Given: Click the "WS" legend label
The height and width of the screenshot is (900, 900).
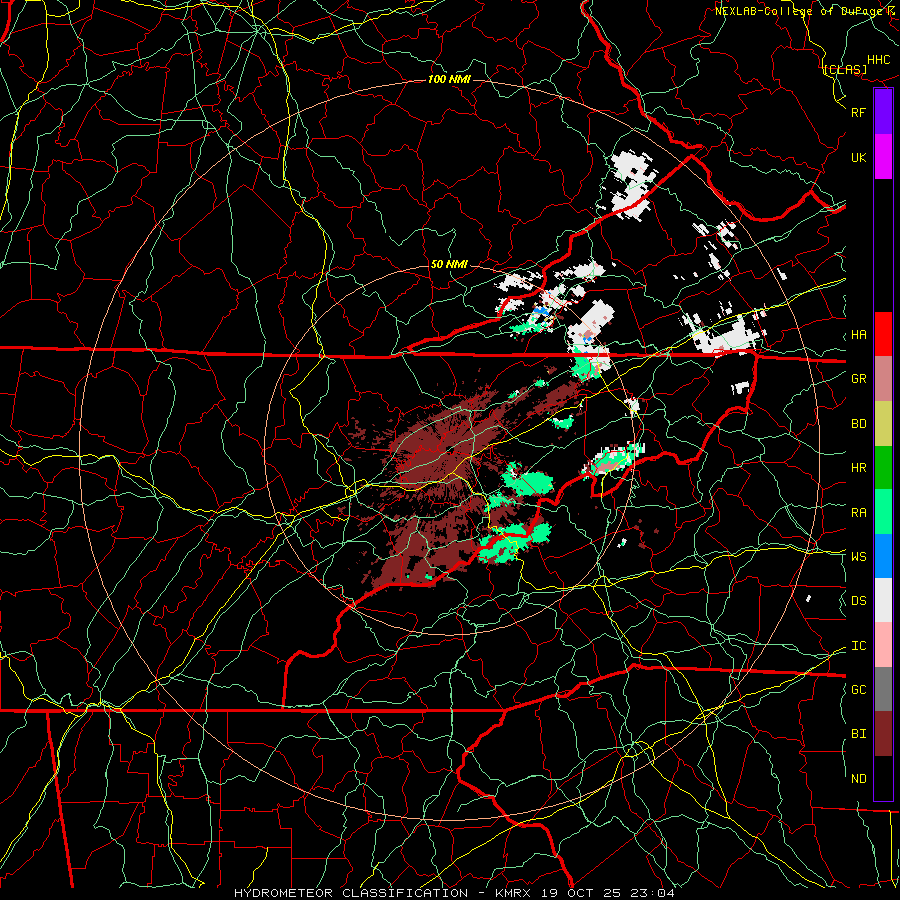Looking at the screenshot, I should coord(858,556).
